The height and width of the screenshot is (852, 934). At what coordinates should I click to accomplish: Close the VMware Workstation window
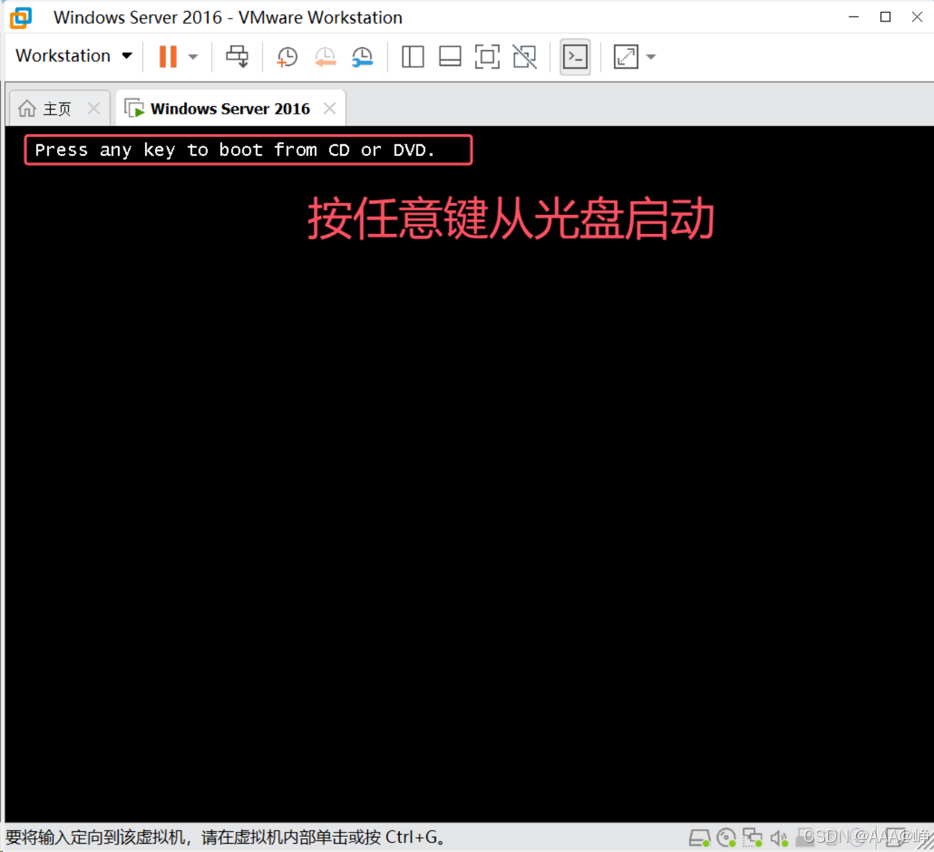pos(917,17)
